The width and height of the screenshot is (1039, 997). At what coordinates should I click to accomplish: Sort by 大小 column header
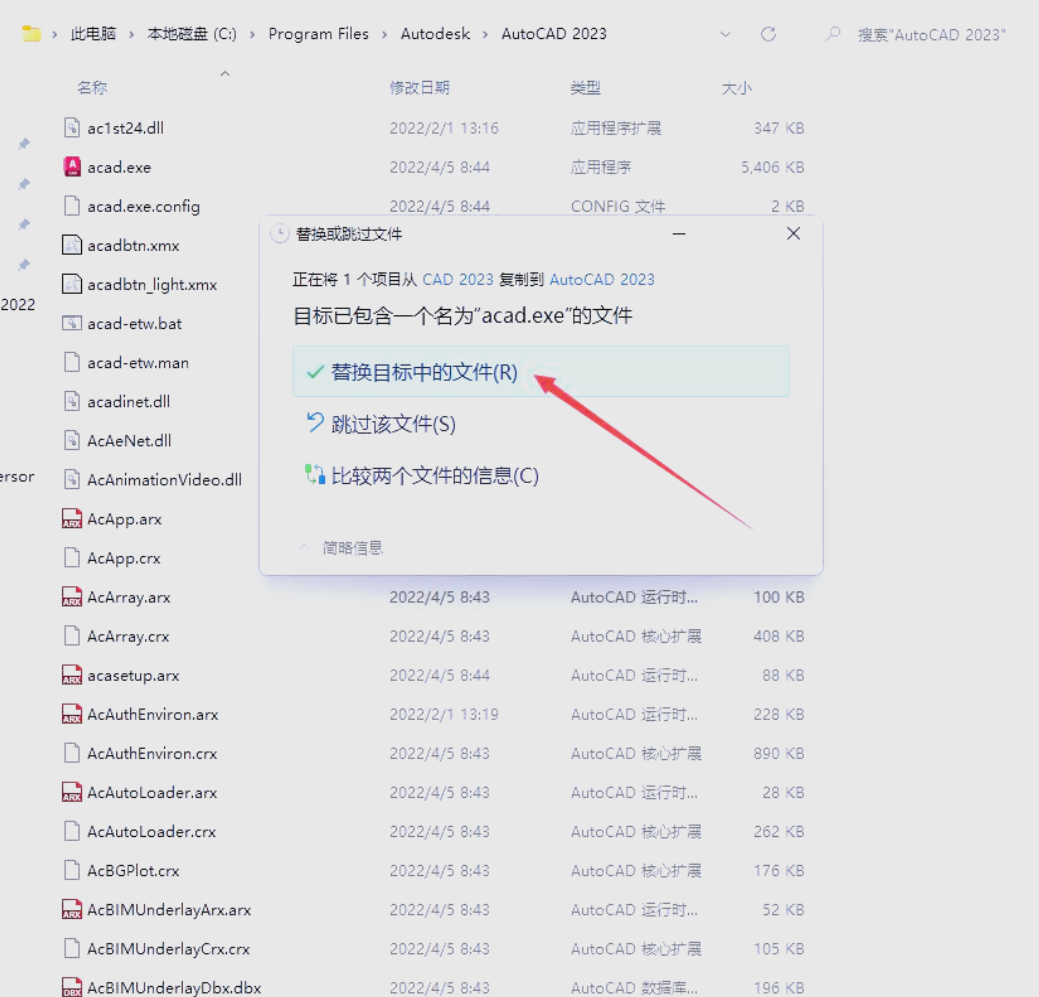pos(737,88)
